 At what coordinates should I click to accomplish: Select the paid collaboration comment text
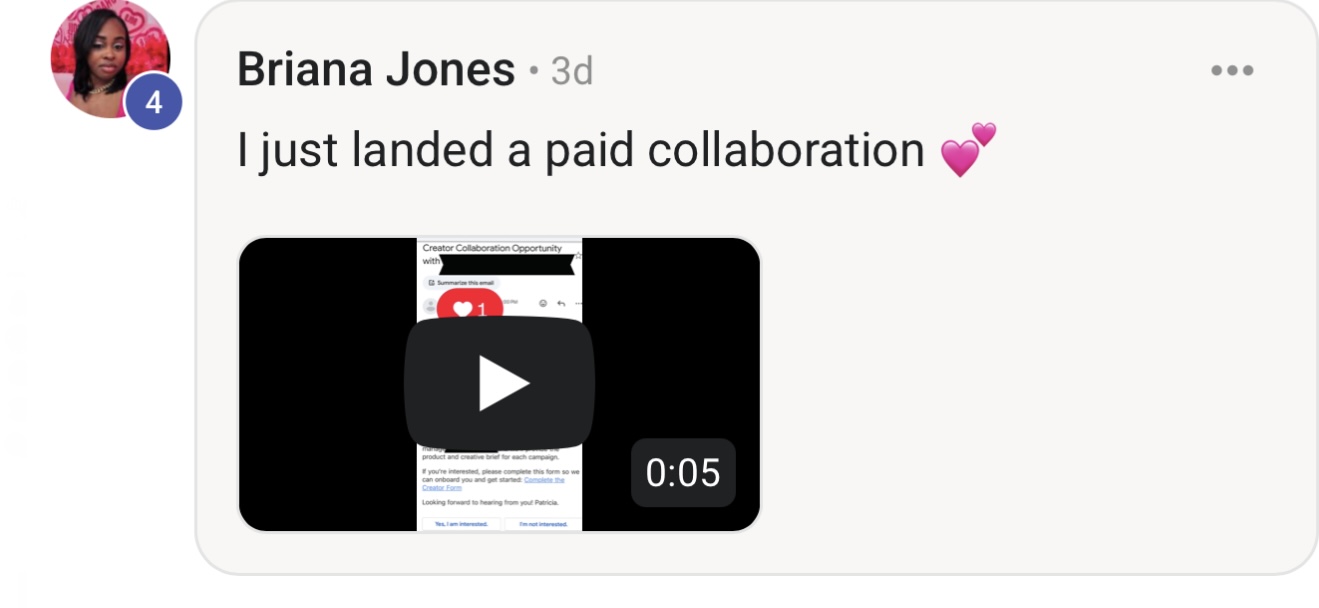581,150
